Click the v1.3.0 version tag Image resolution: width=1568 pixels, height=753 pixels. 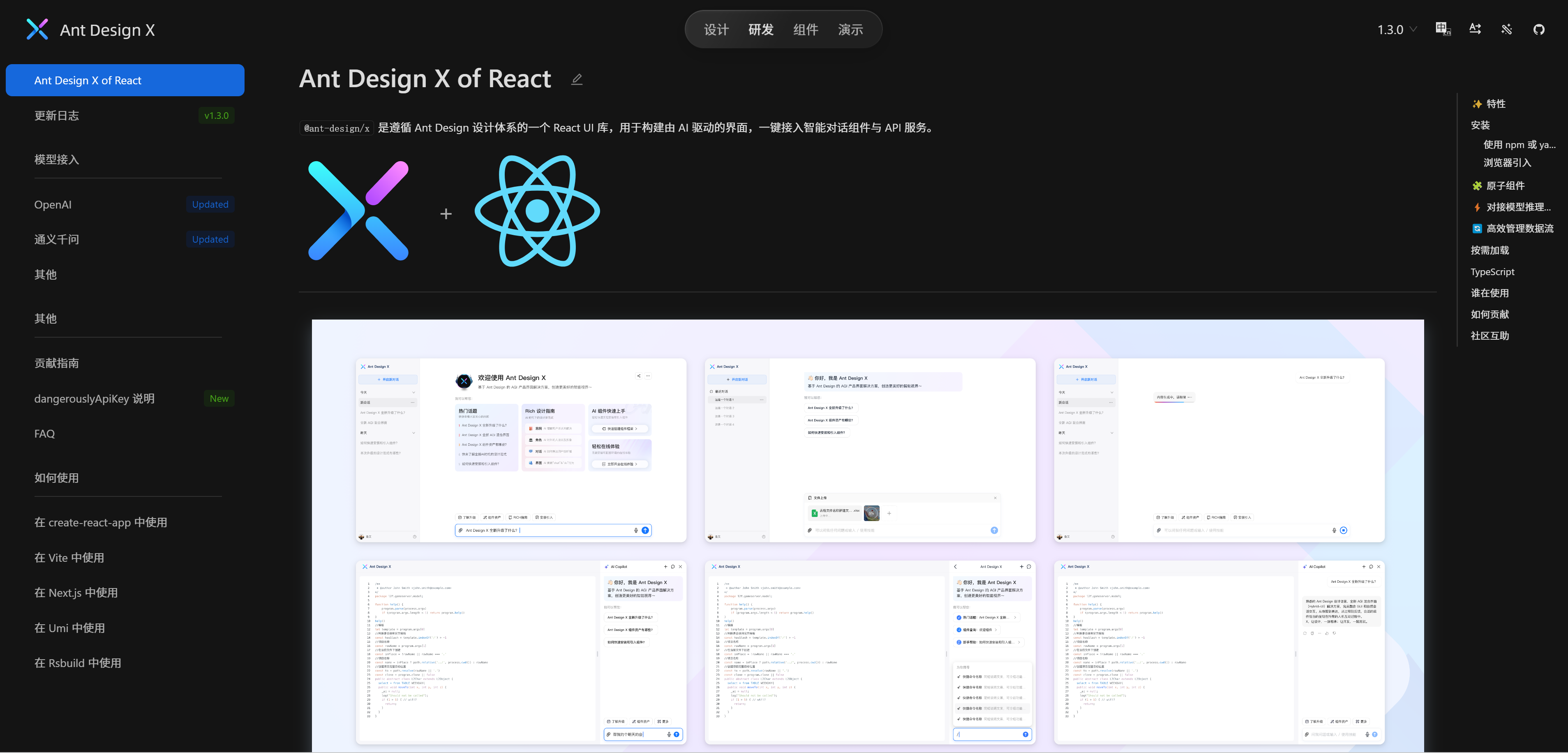pyautogui.click(x=216, y=116)
